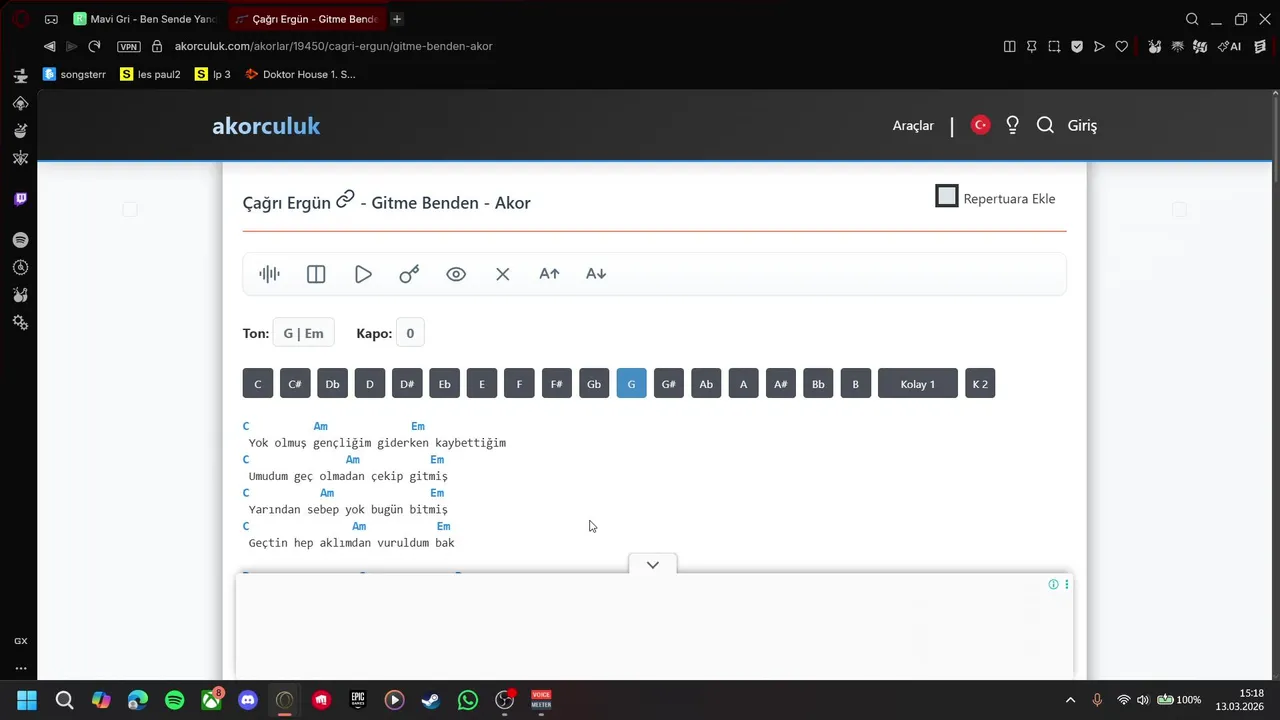Open Twitch in Opera sidebar
Viewport: 1280px width, 720px height.
[20, 199]
